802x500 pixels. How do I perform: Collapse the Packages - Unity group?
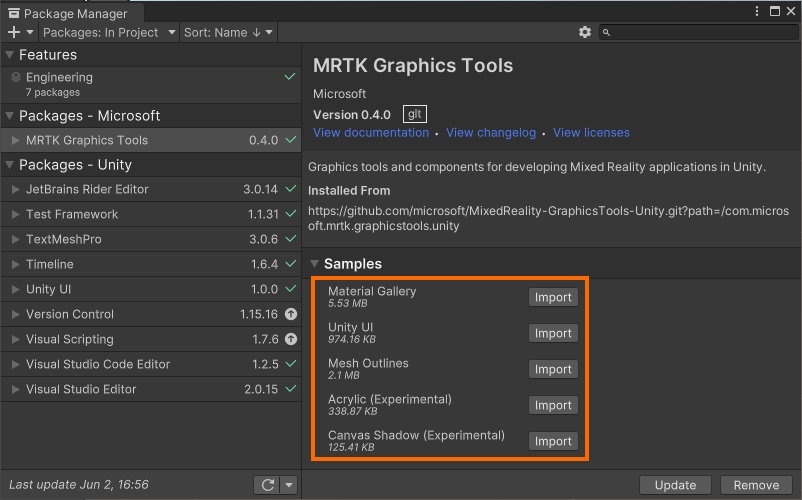click(x=9, y=165)
